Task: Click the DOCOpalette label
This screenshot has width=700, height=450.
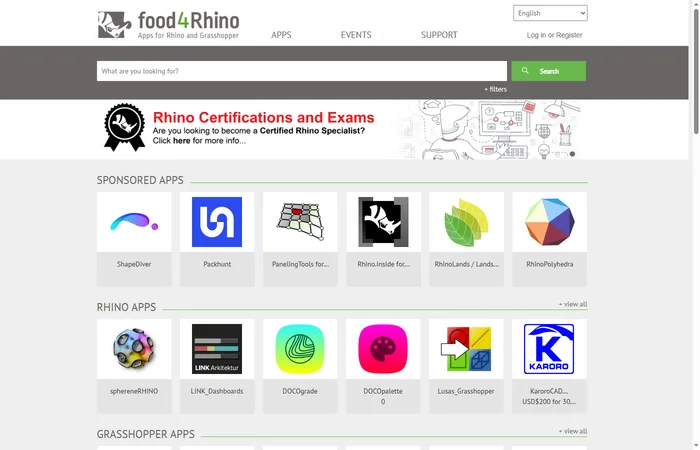Action: point(383,391)
